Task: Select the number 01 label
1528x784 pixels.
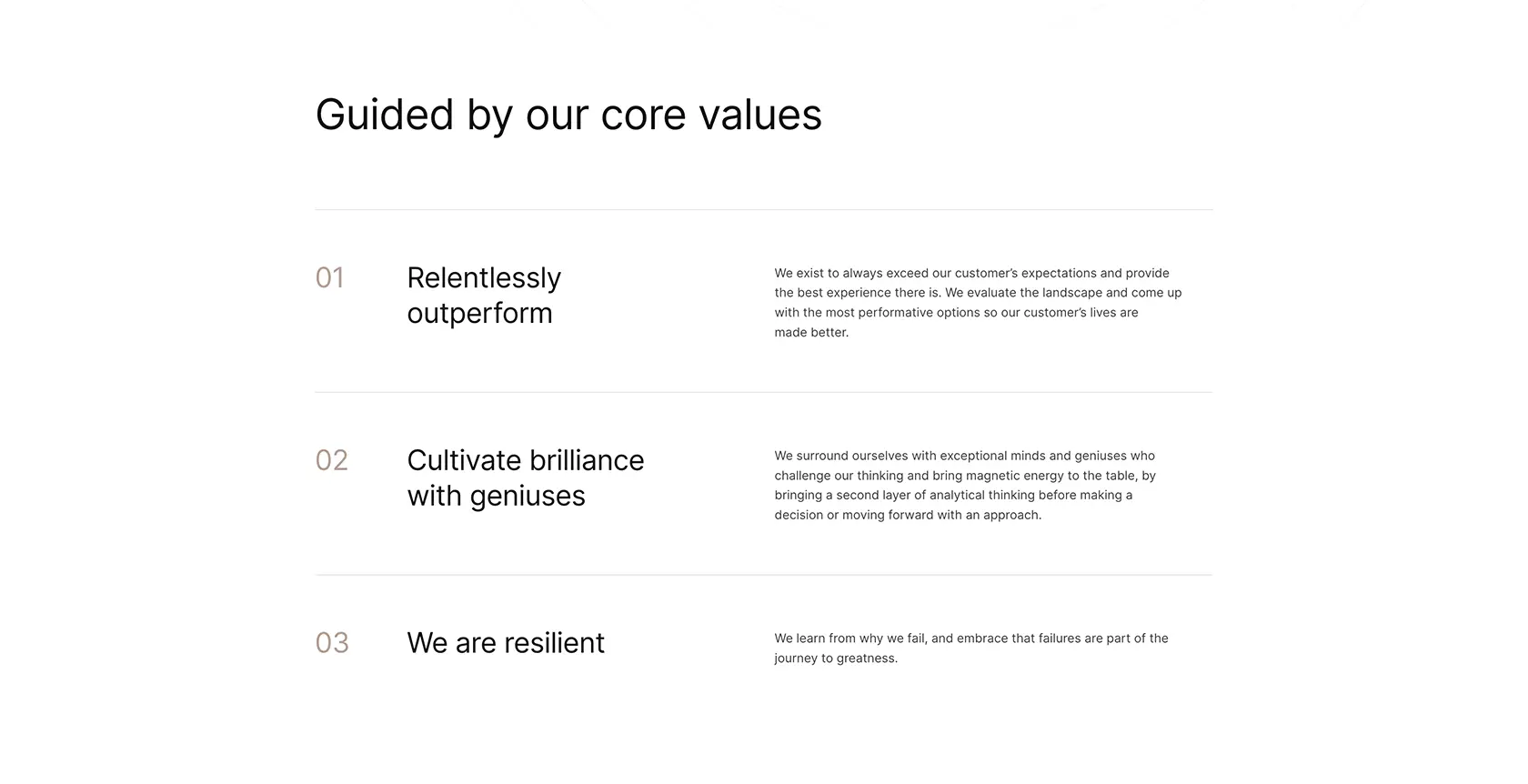Action: click(x=330, y=277)
